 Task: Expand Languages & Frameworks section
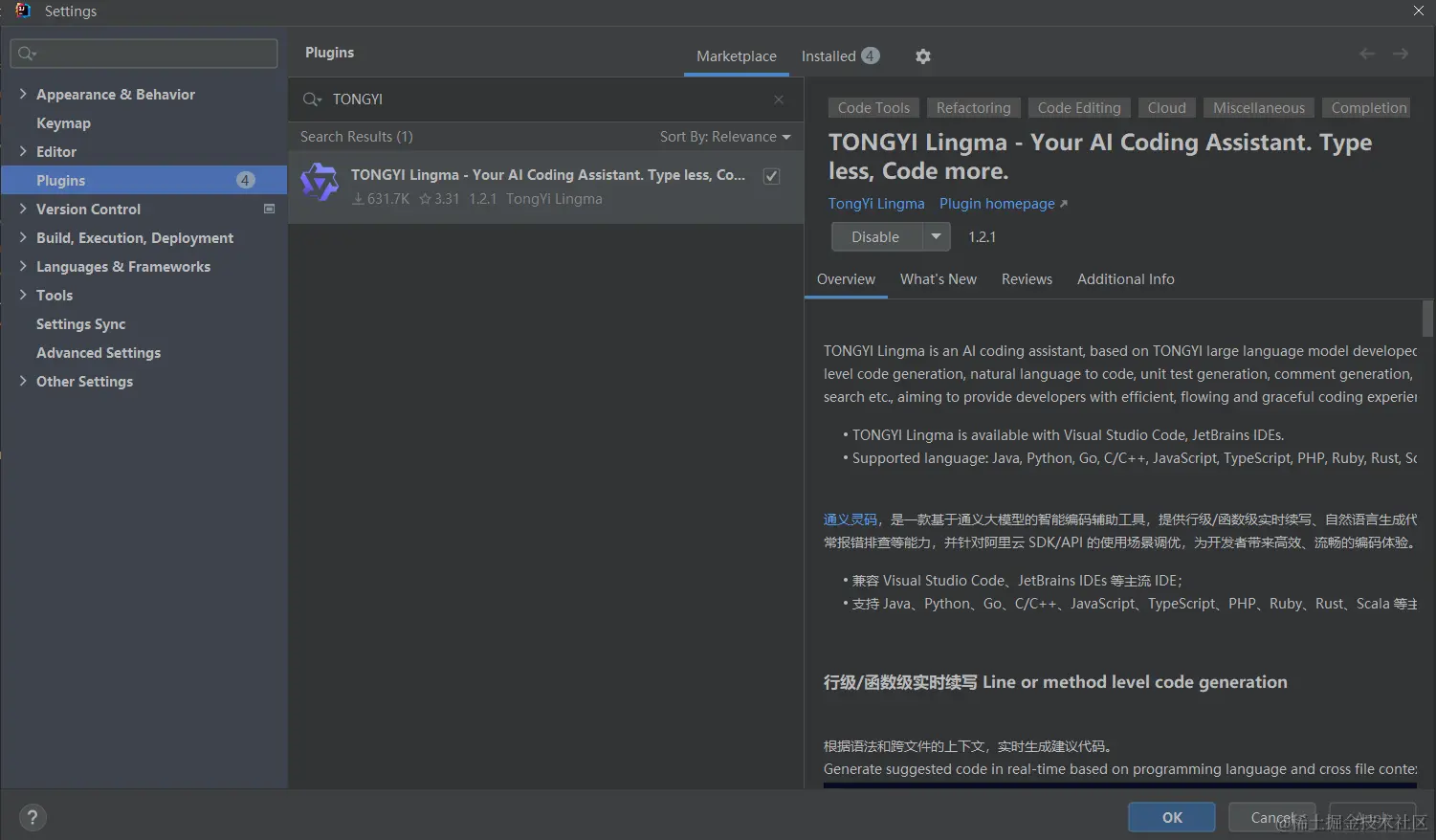[x=23, y=266]
